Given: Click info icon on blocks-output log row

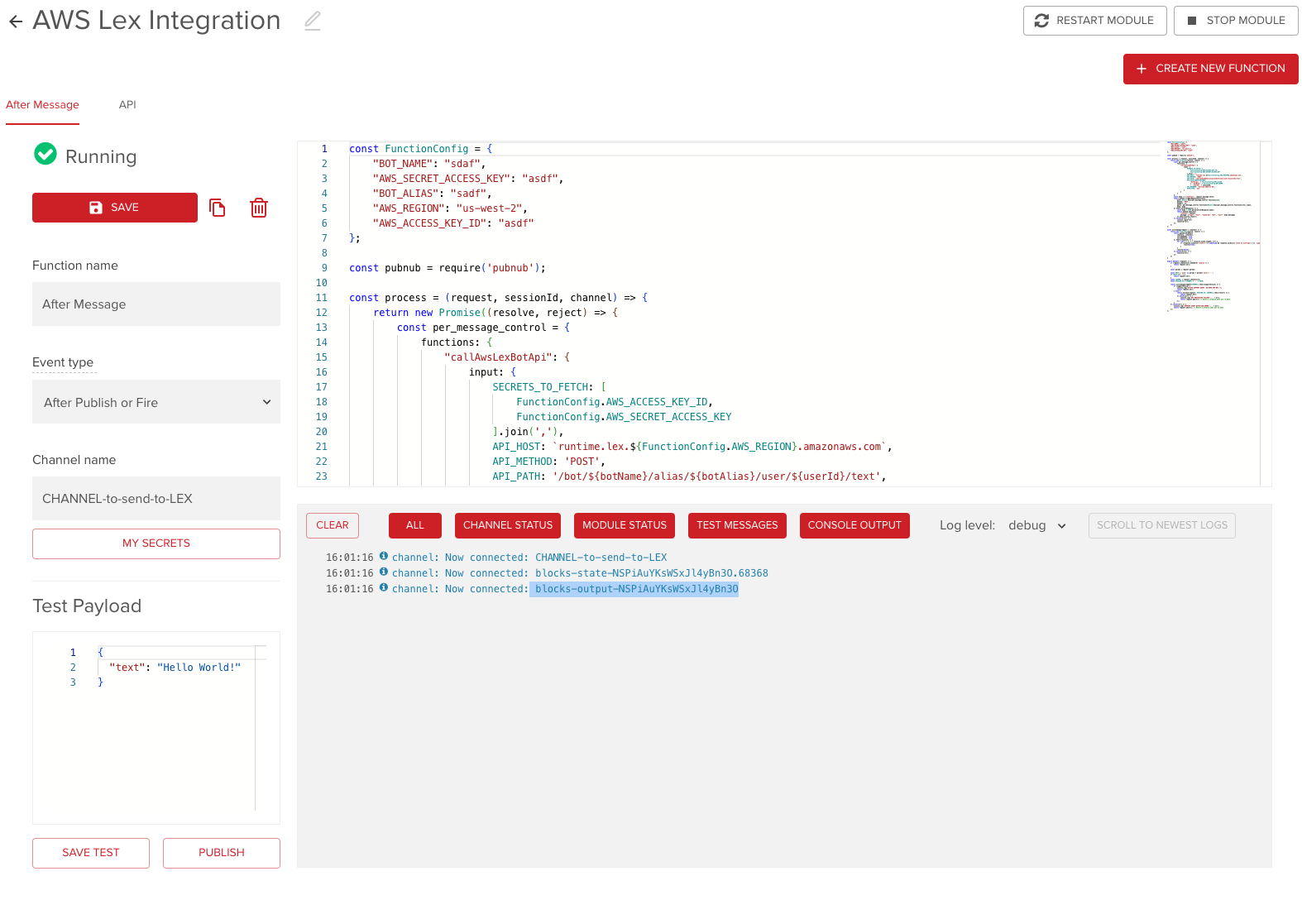Looking at the screenshot, I should click(x=384, y=588).
